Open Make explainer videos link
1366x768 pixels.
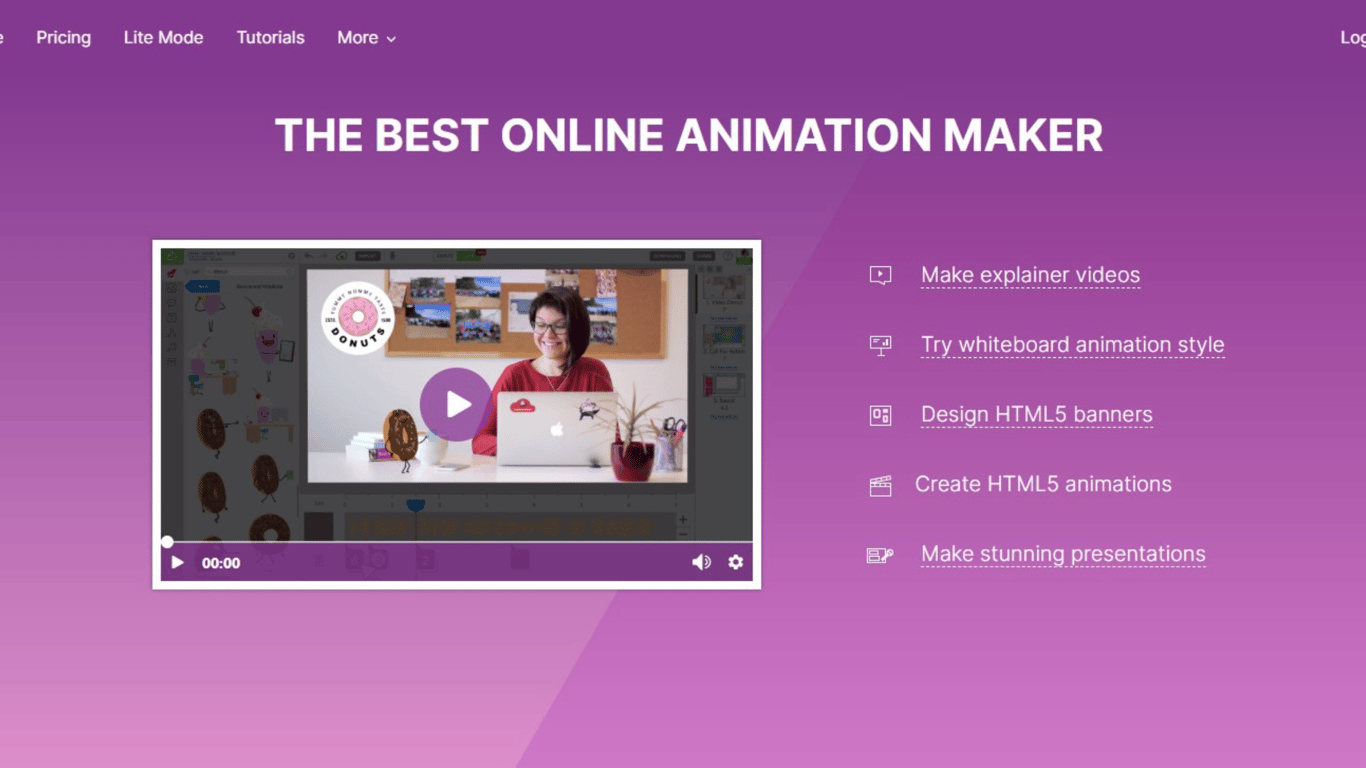point(1030,275)
